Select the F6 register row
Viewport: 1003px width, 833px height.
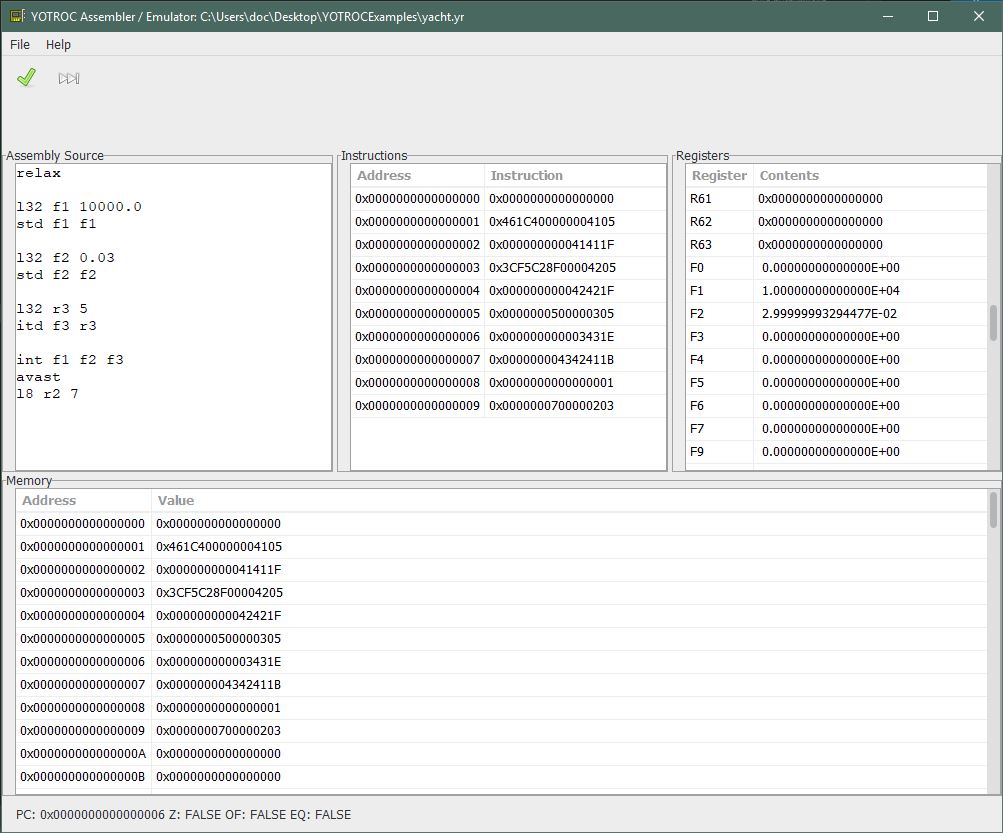point(836,406)
